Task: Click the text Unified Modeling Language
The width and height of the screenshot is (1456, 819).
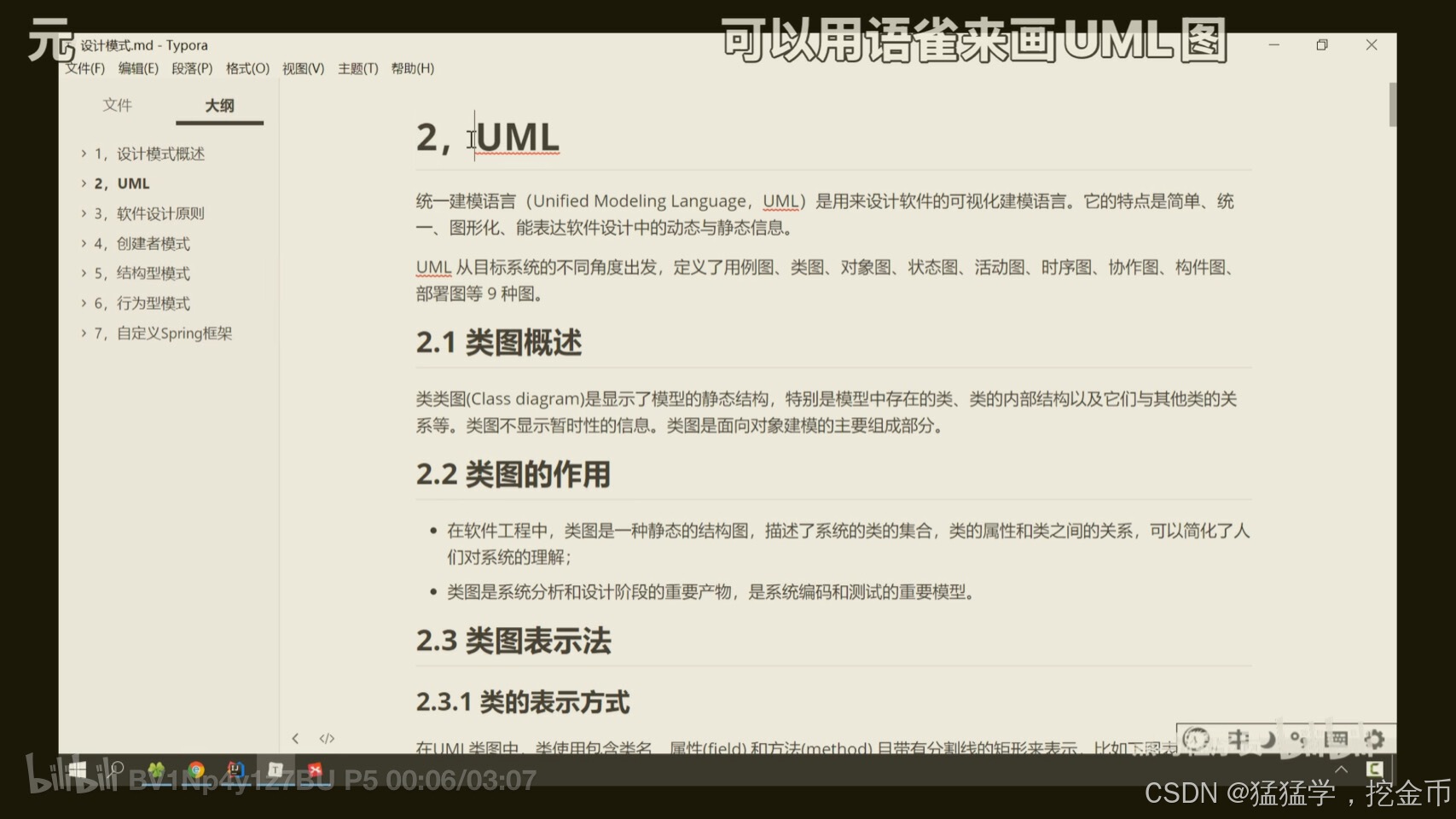Action: [x=640, y=201]
